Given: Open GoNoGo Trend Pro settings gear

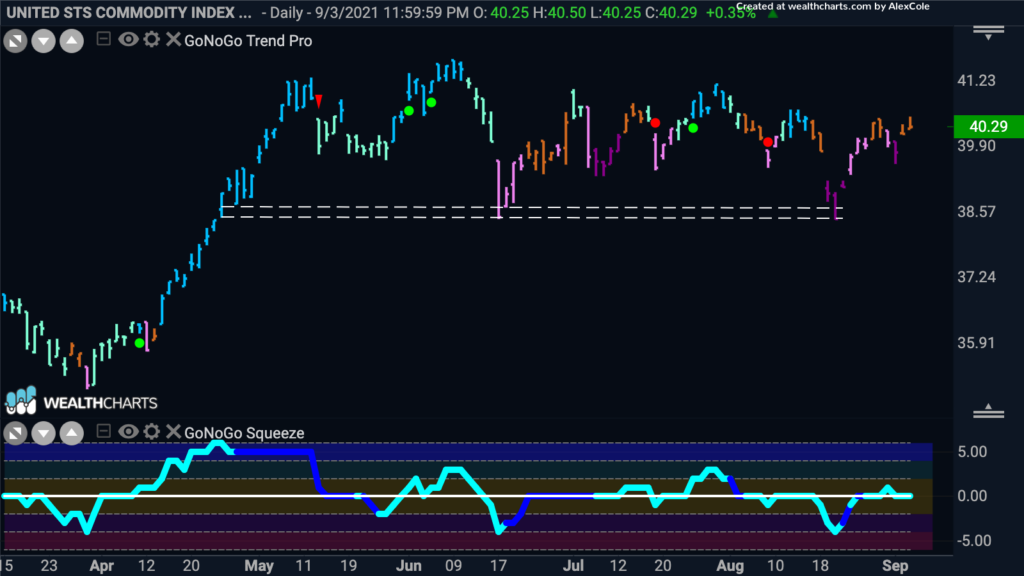Looking at the screenshot, I should pyautogui.click(x=152, y=40).
